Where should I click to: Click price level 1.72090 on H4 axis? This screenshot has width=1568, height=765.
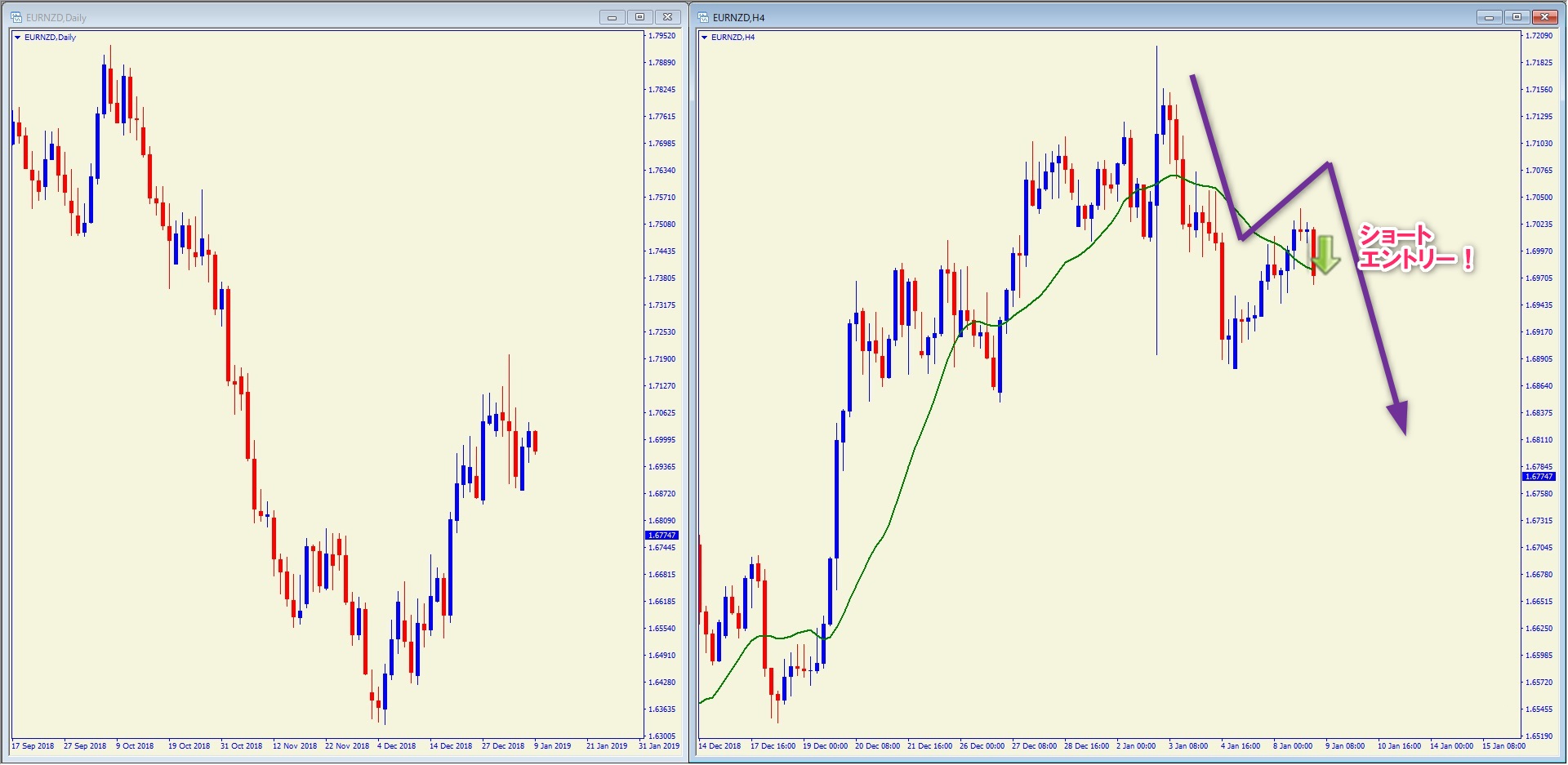click(1539, 36)
